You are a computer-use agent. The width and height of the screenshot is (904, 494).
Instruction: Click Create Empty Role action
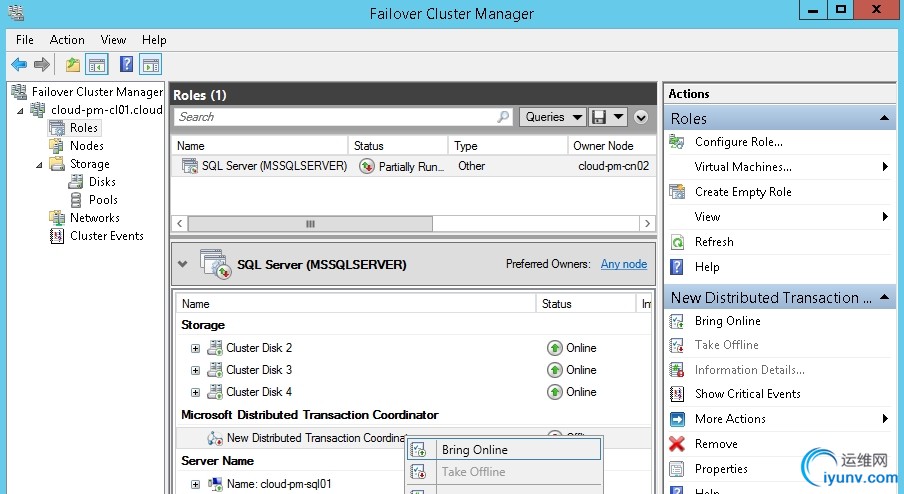pos(743,192)
